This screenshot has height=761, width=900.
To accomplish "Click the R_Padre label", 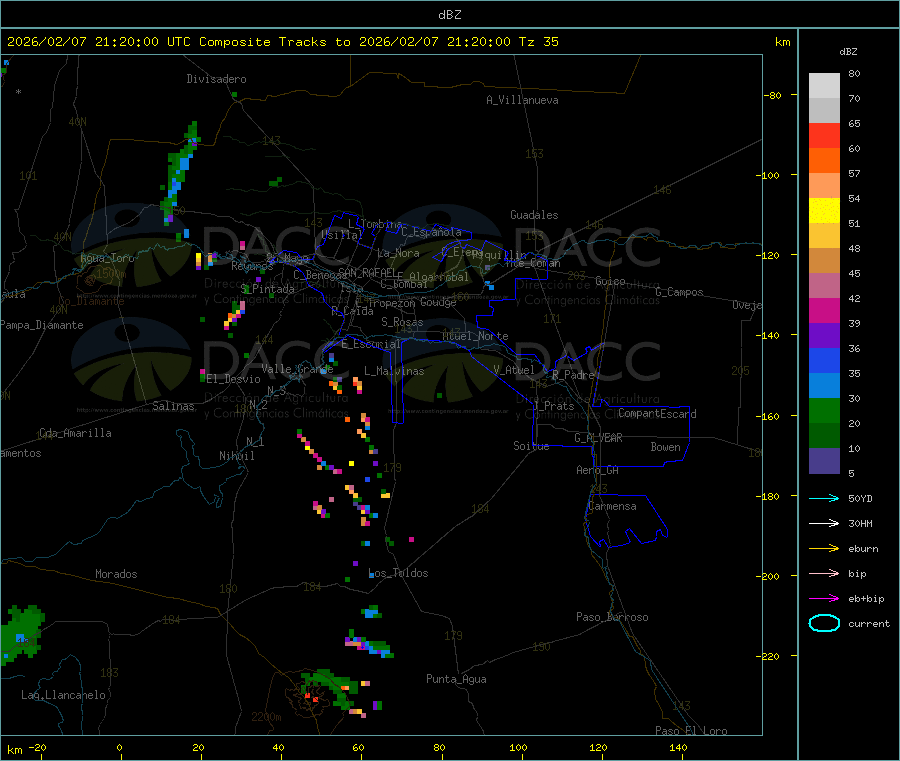I will click(x=573, y=375).
